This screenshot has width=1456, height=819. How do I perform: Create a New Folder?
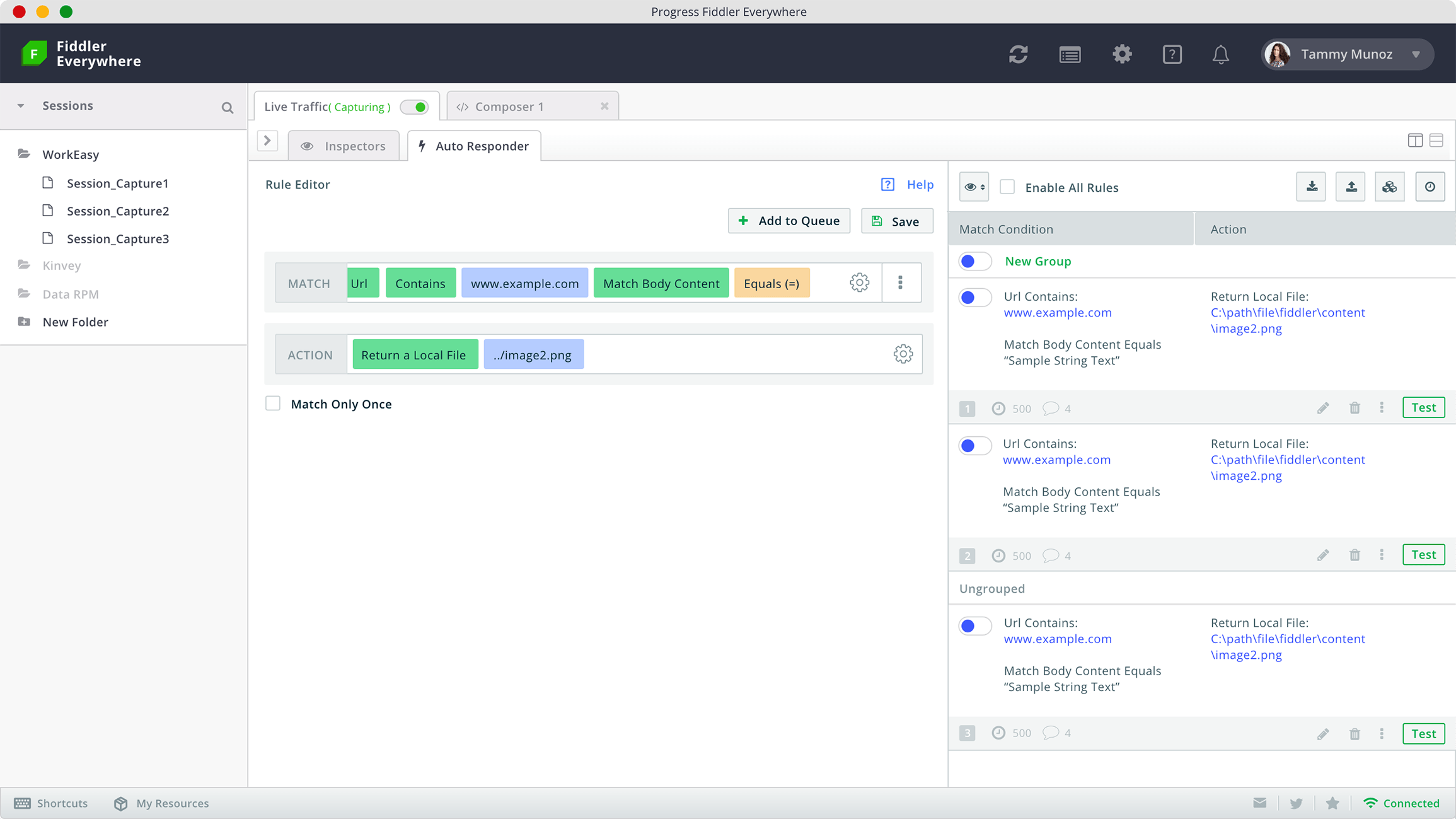(x=63, y=322)
